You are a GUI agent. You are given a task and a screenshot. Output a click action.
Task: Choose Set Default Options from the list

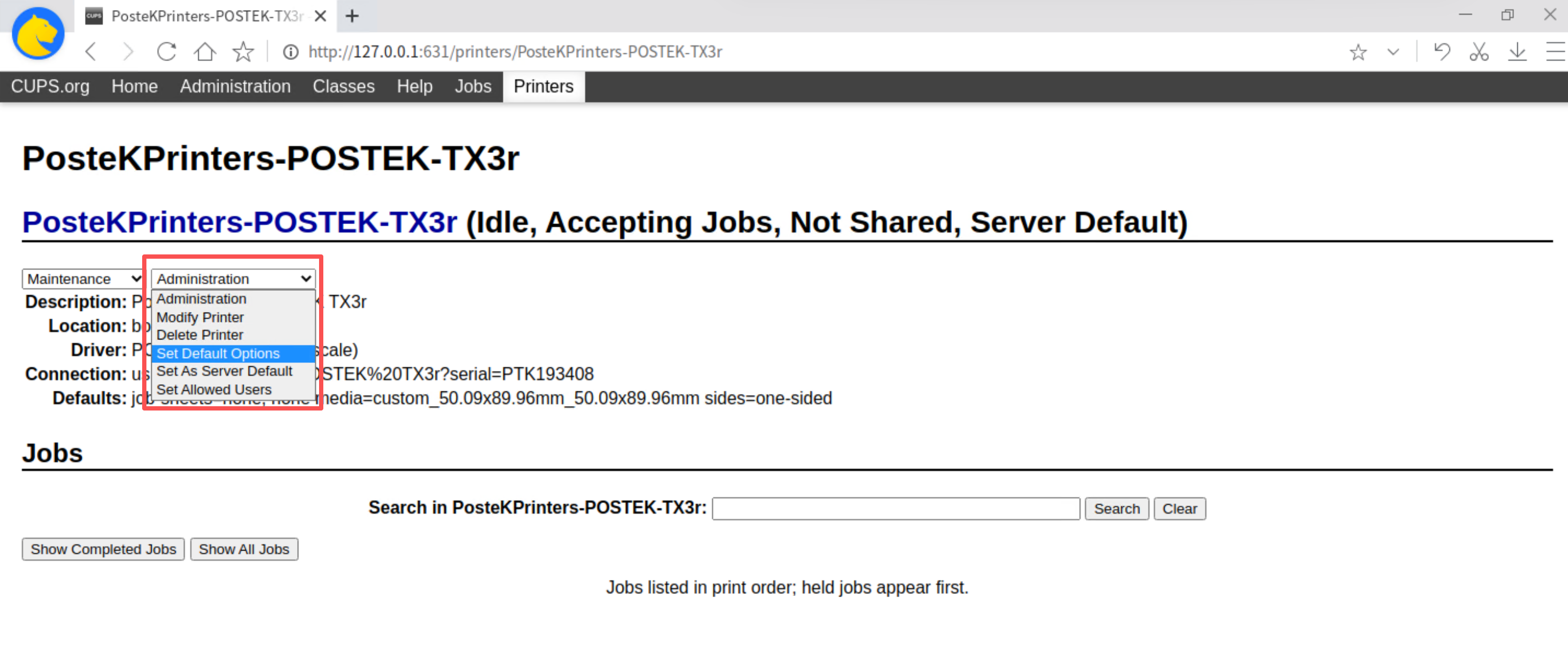coord(233,353)
